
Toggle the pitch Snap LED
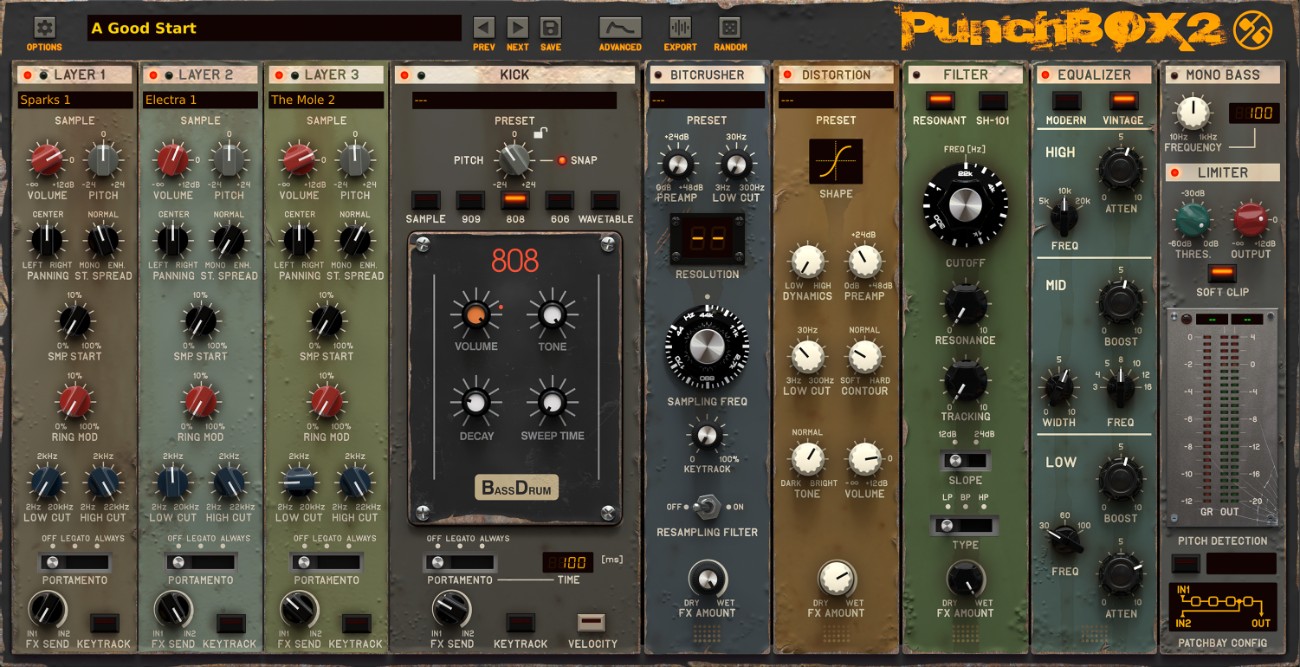click(562, 160)
